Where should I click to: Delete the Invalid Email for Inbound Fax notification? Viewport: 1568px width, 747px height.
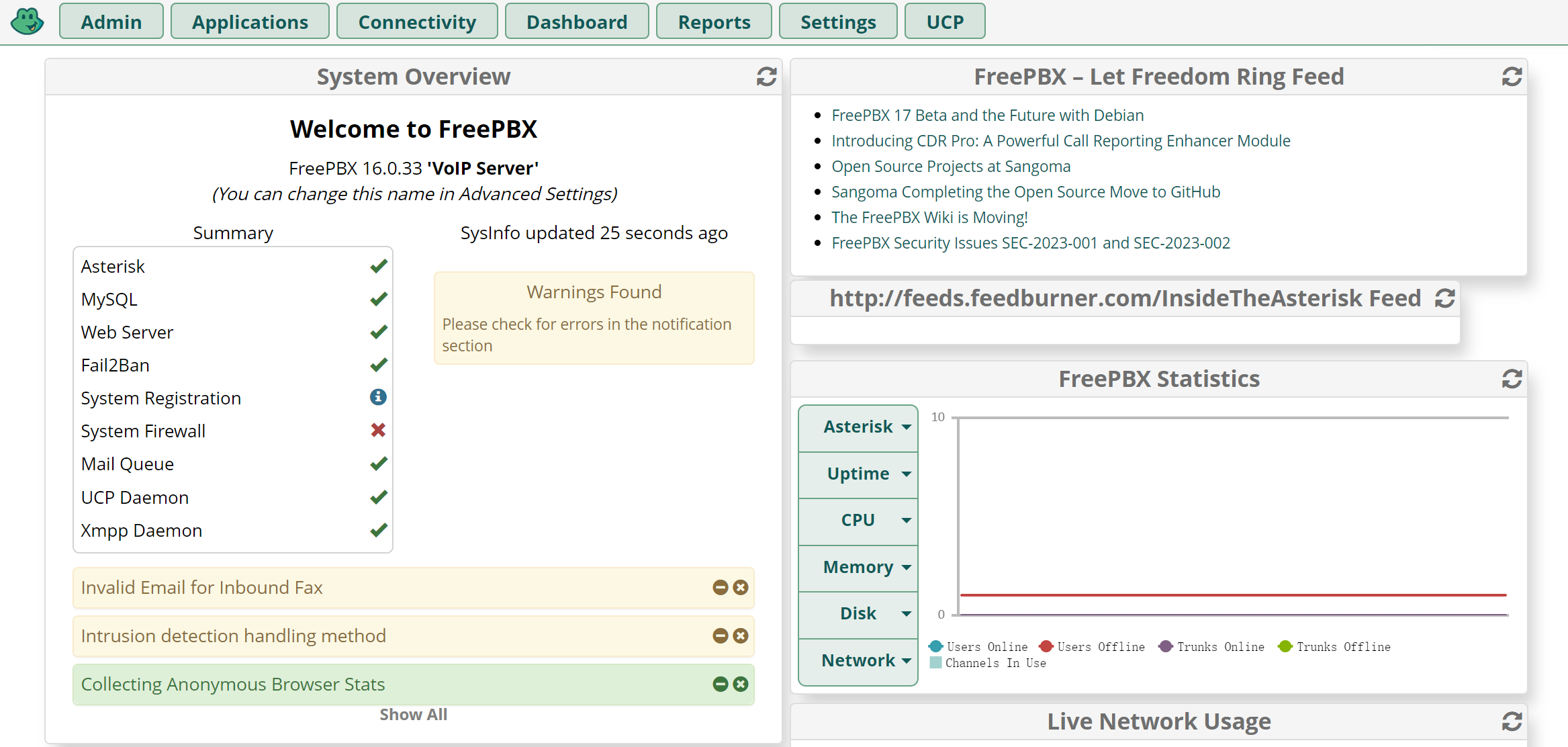pyautogui.click(x=741, y=588)
